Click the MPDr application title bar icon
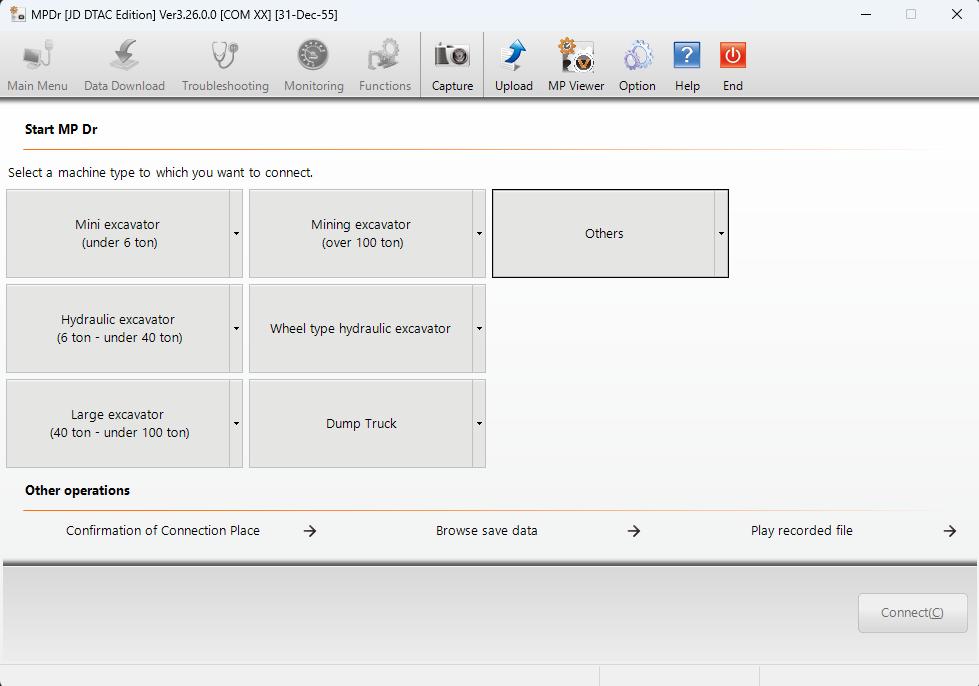Image resolution: width=979 pixels, height=686 pixels. click(x=17, y=14)
